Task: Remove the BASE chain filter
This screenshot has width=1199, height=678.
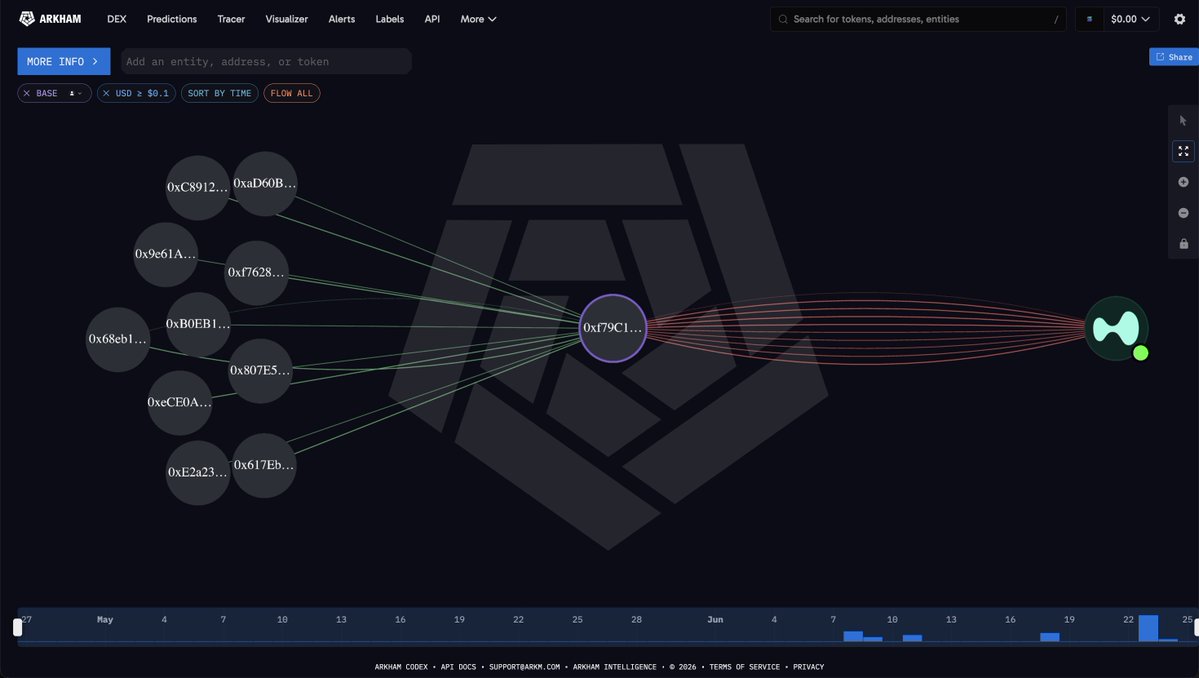Action: click(27, 93)
